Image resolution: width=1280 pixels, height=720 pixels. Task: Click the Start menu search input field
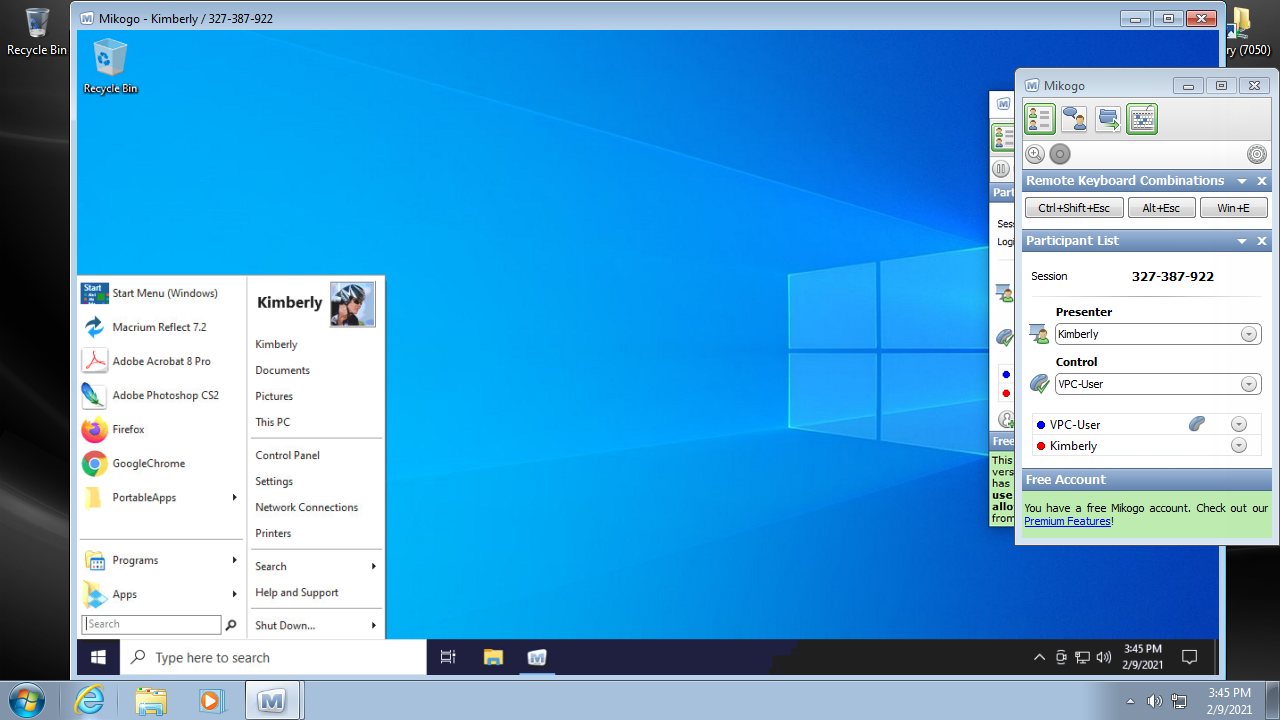click(x=152, y=624)
